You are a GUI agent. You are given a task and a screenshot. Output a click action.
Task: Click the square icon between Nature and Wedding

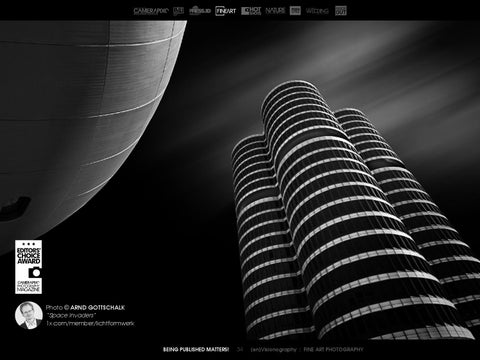point(295,11)
